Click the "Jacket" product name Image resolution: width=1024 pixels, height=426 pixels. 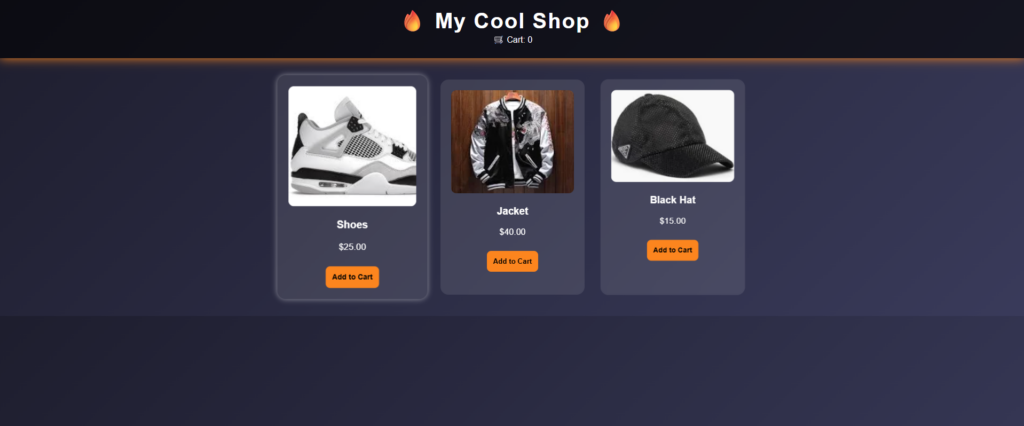click(513, 211)
